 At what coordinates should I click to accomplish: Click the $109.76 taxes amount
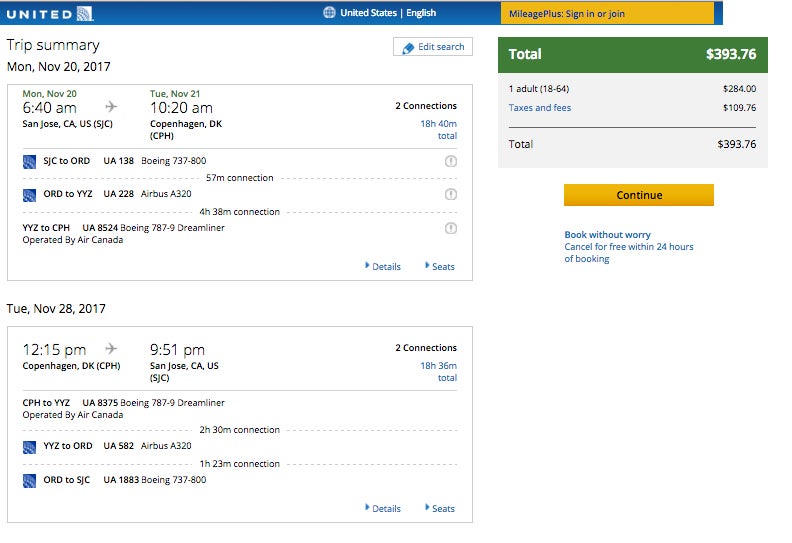(739, 108)
